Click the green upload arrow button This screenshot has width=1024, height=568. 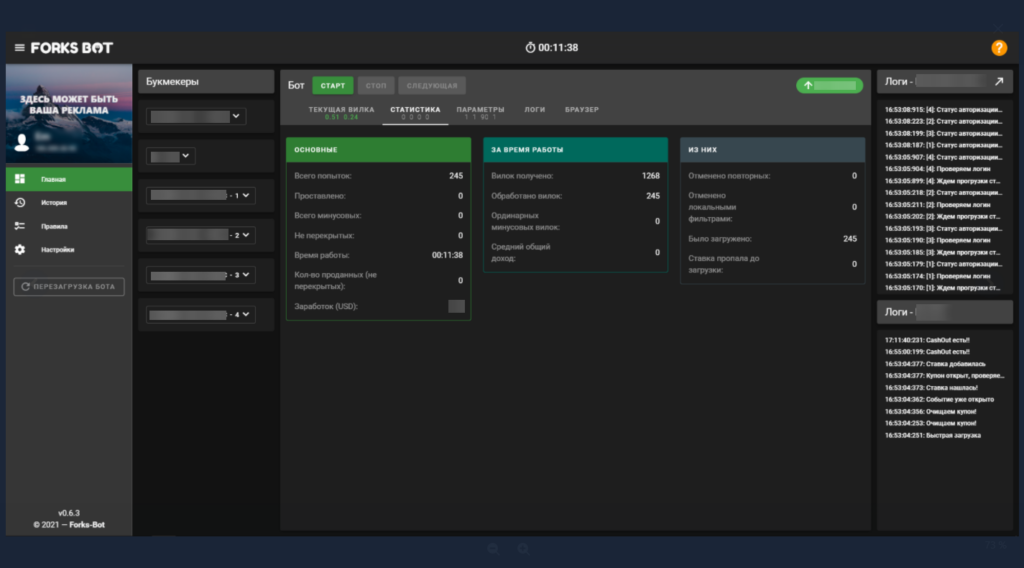pyautogui.click(x=829, y=86)
